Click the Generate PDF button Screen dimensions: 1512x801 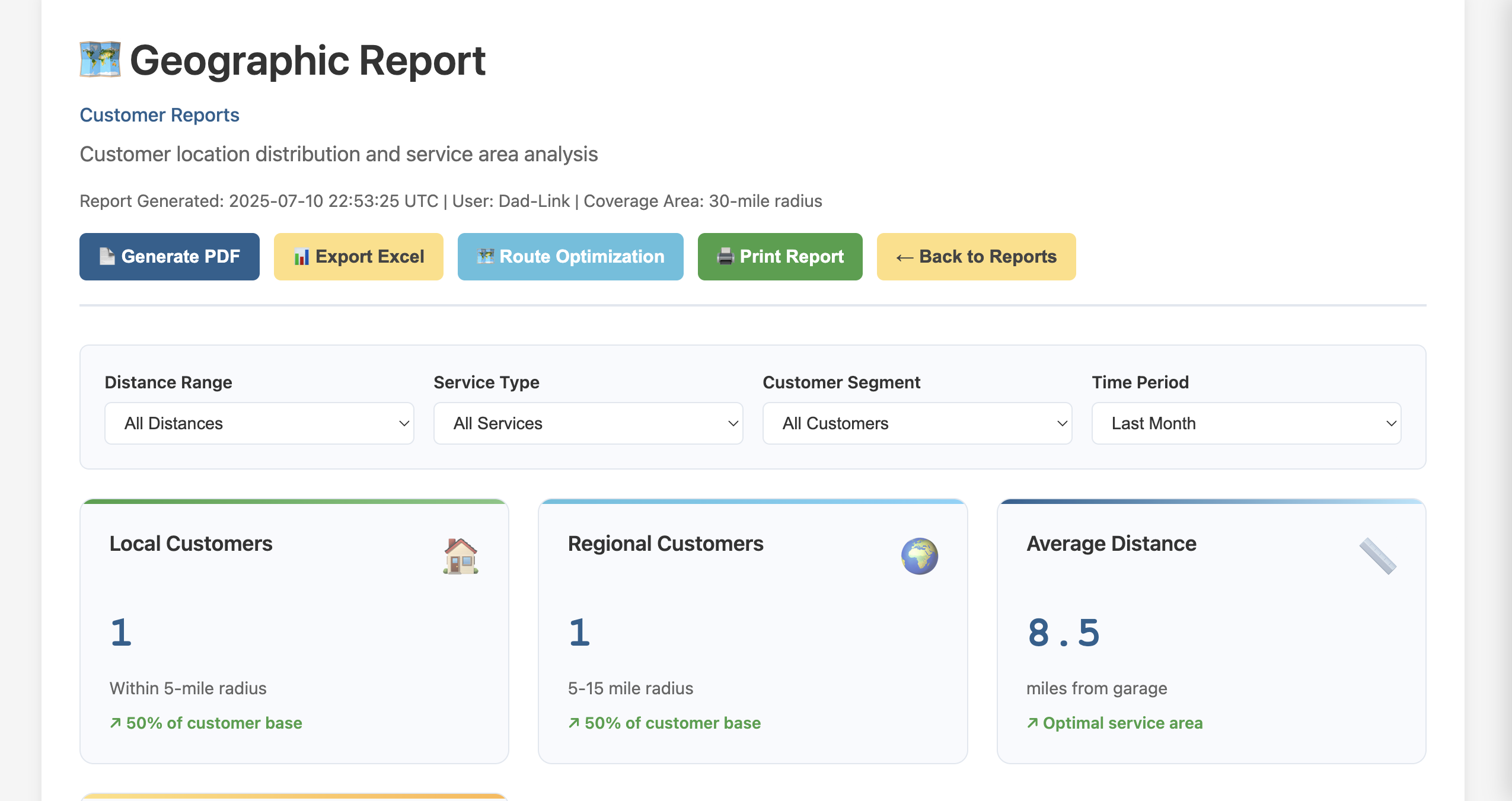[169, 257]
